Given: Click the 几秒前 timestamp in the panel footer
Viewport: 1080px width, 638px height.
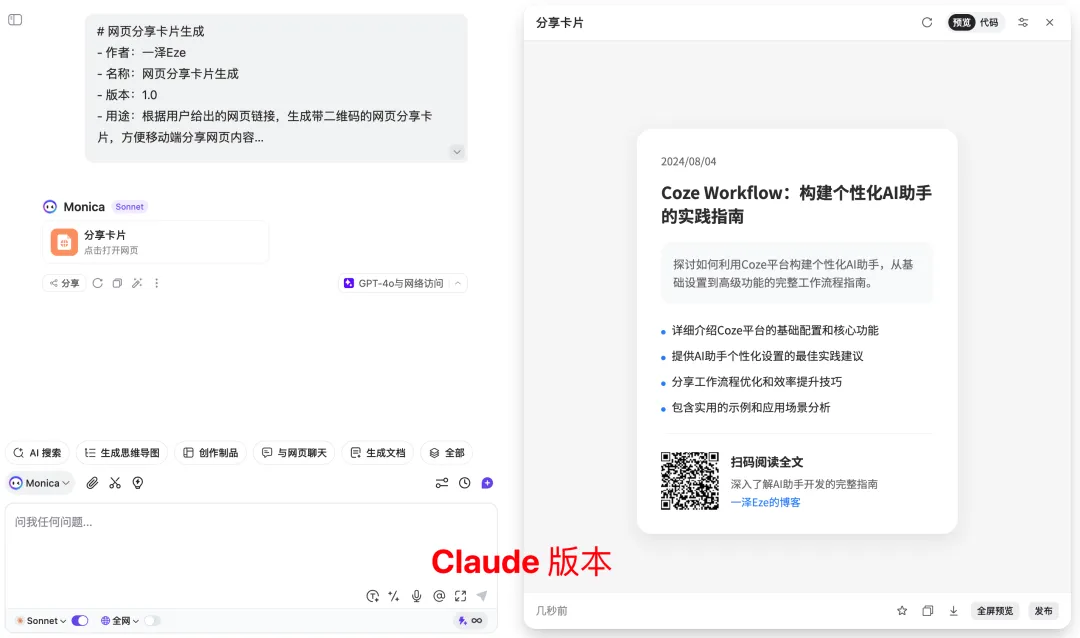Looking at the screenshot, I should [x=552, y=611].
